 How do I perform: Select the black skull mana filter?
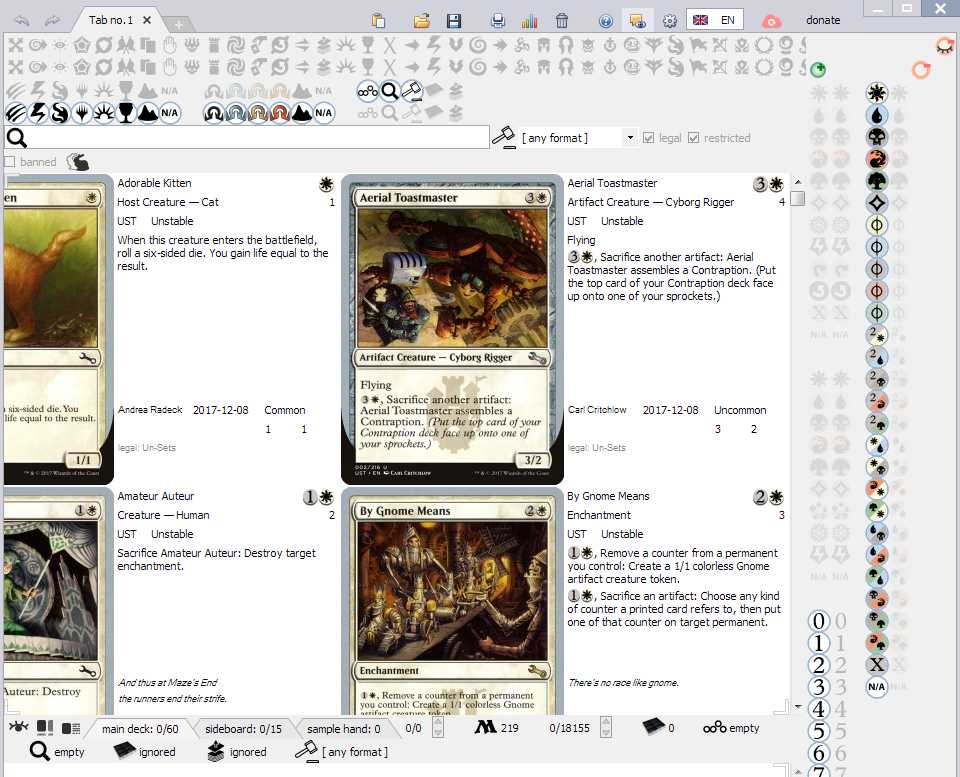tap(876, 137)
